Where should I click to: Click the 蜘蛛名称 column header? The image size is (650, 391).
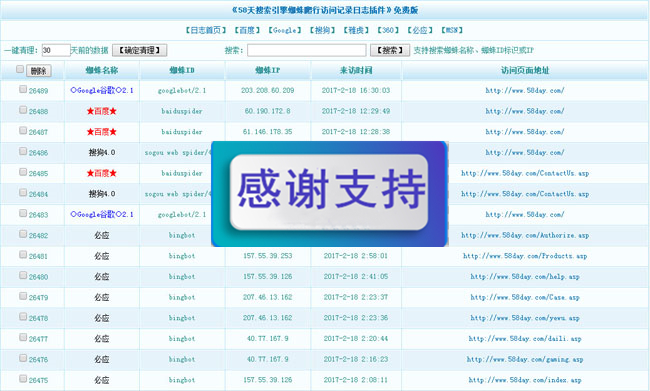point(102,70)
